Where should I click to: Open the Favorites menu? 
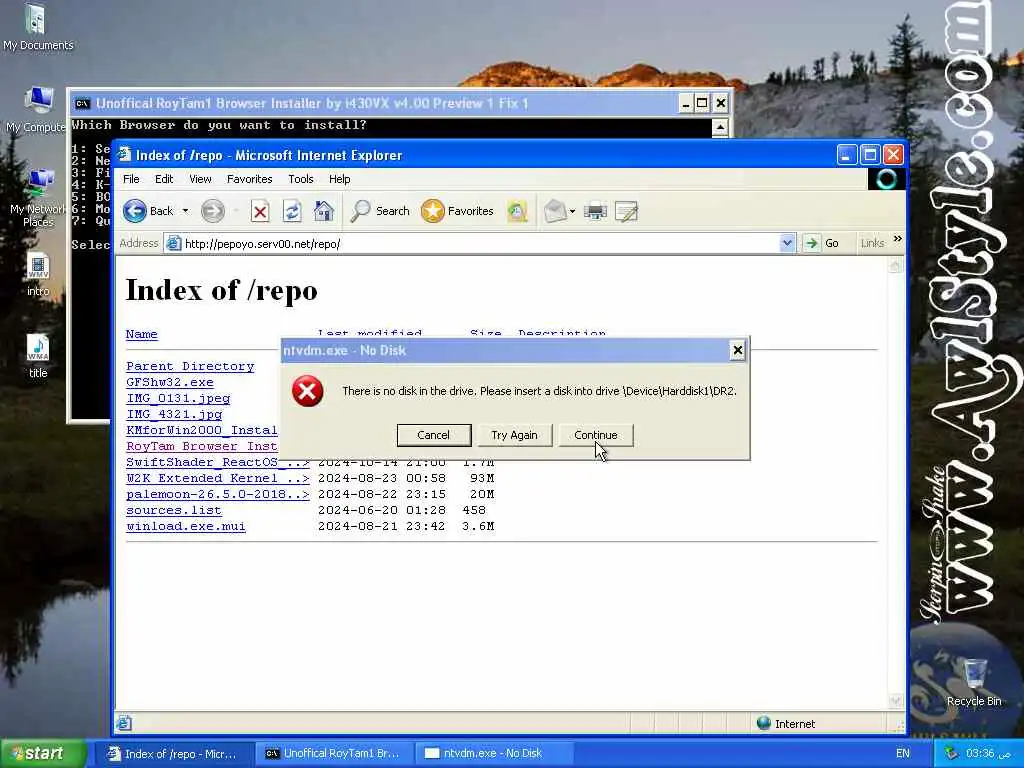pyautogui.click(x=249, y=179)
